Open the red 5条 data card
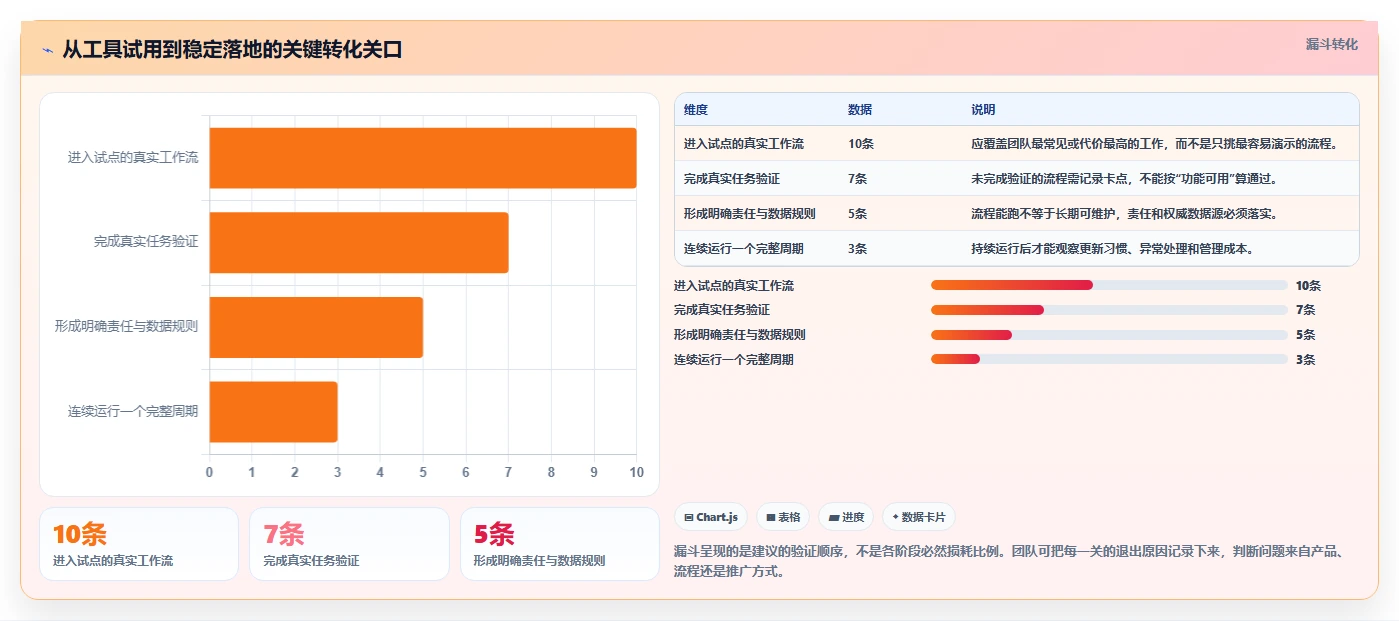Viewport: 1399px width, 621px height. point(560,544)
